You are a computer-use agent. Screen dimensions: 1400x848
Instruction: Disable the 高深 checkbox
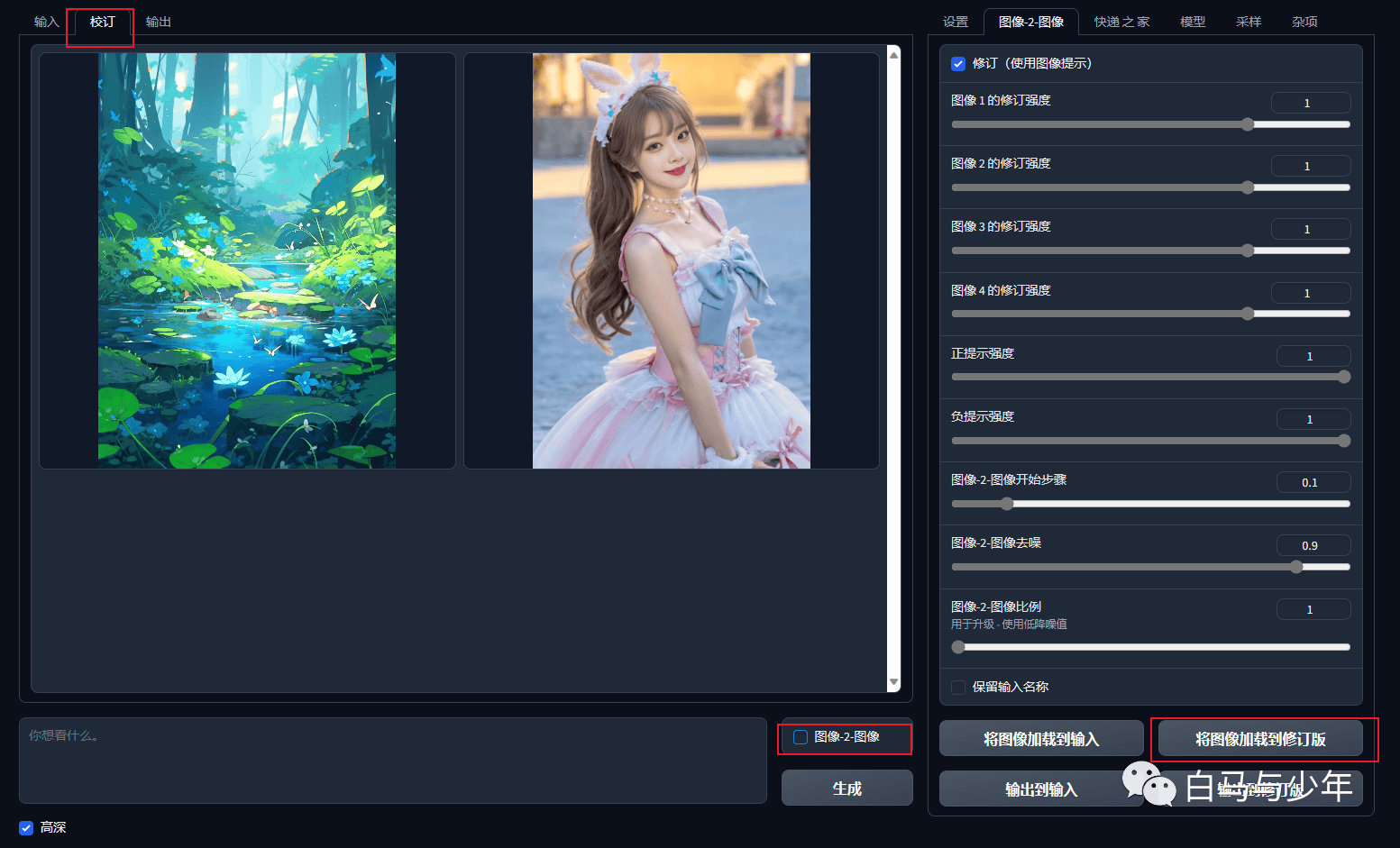pyautogui.click(x=26, y=827)
